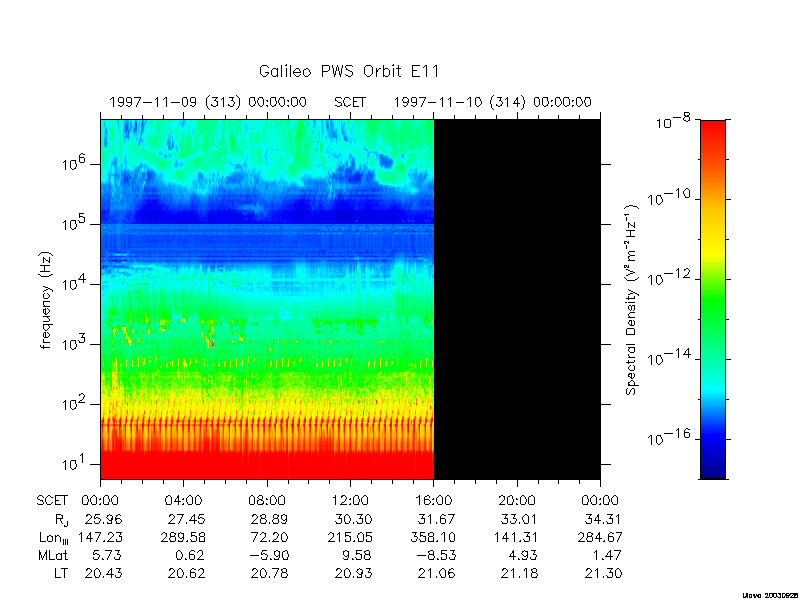Click the "Spectral Density" colorbar label
Viewport: 800px width, 600px height.
click(631, 301)
